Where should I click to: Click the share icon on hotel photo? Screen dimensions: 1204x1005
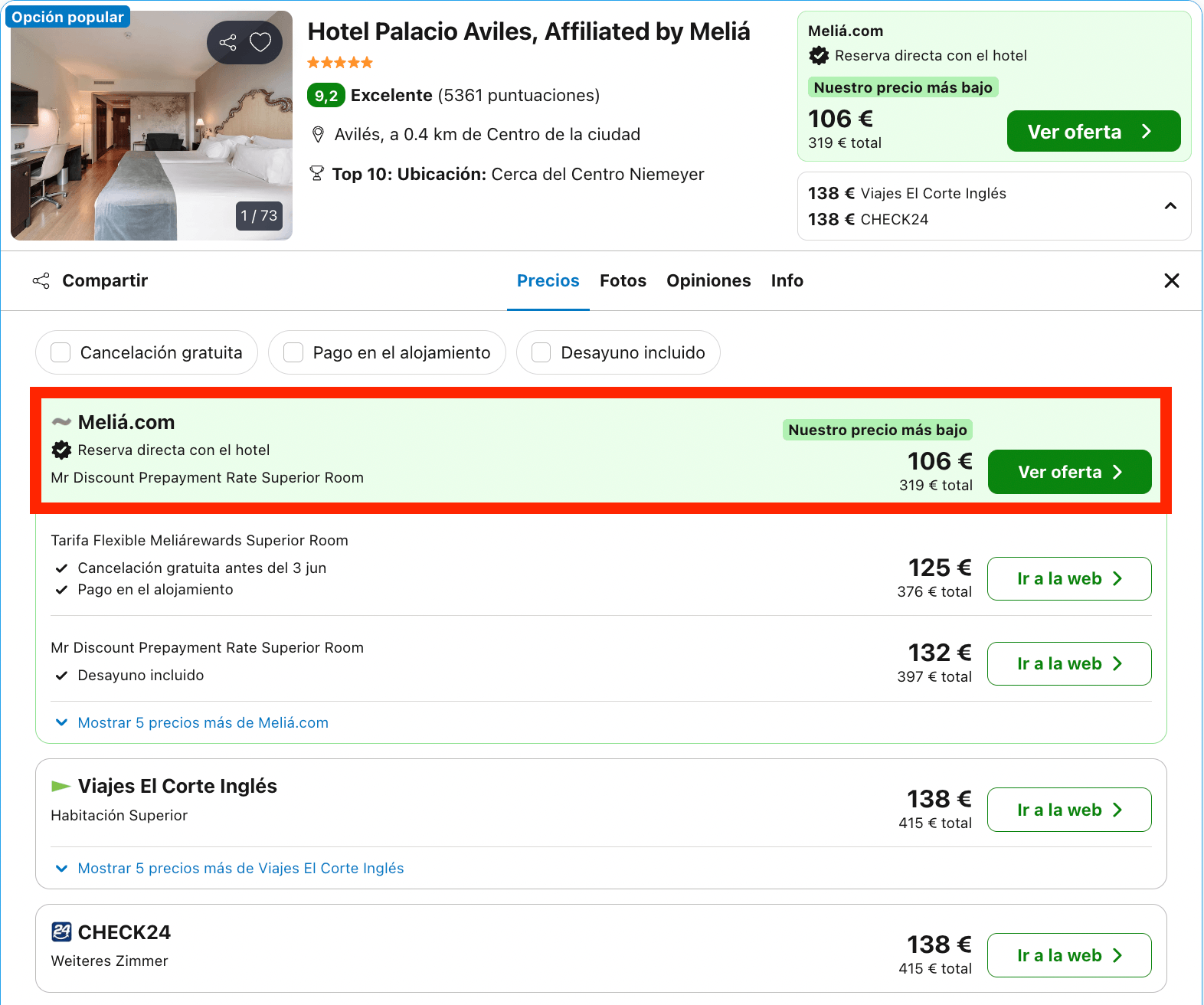[x=228, y=42]
